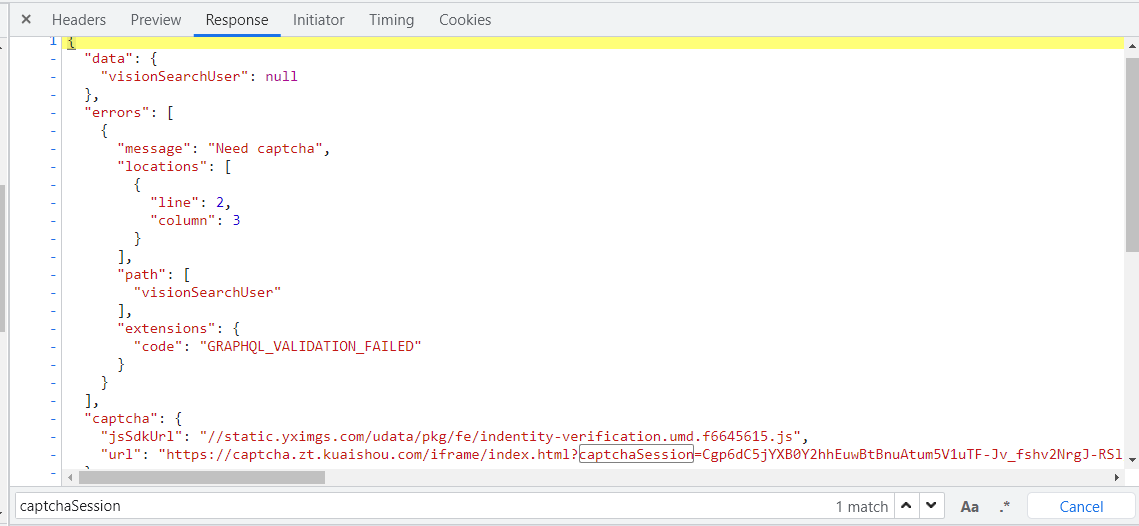Collapse the "path" array line
Image resolution: width=1139 pixels, height=526 pixels.
point(52,275)
